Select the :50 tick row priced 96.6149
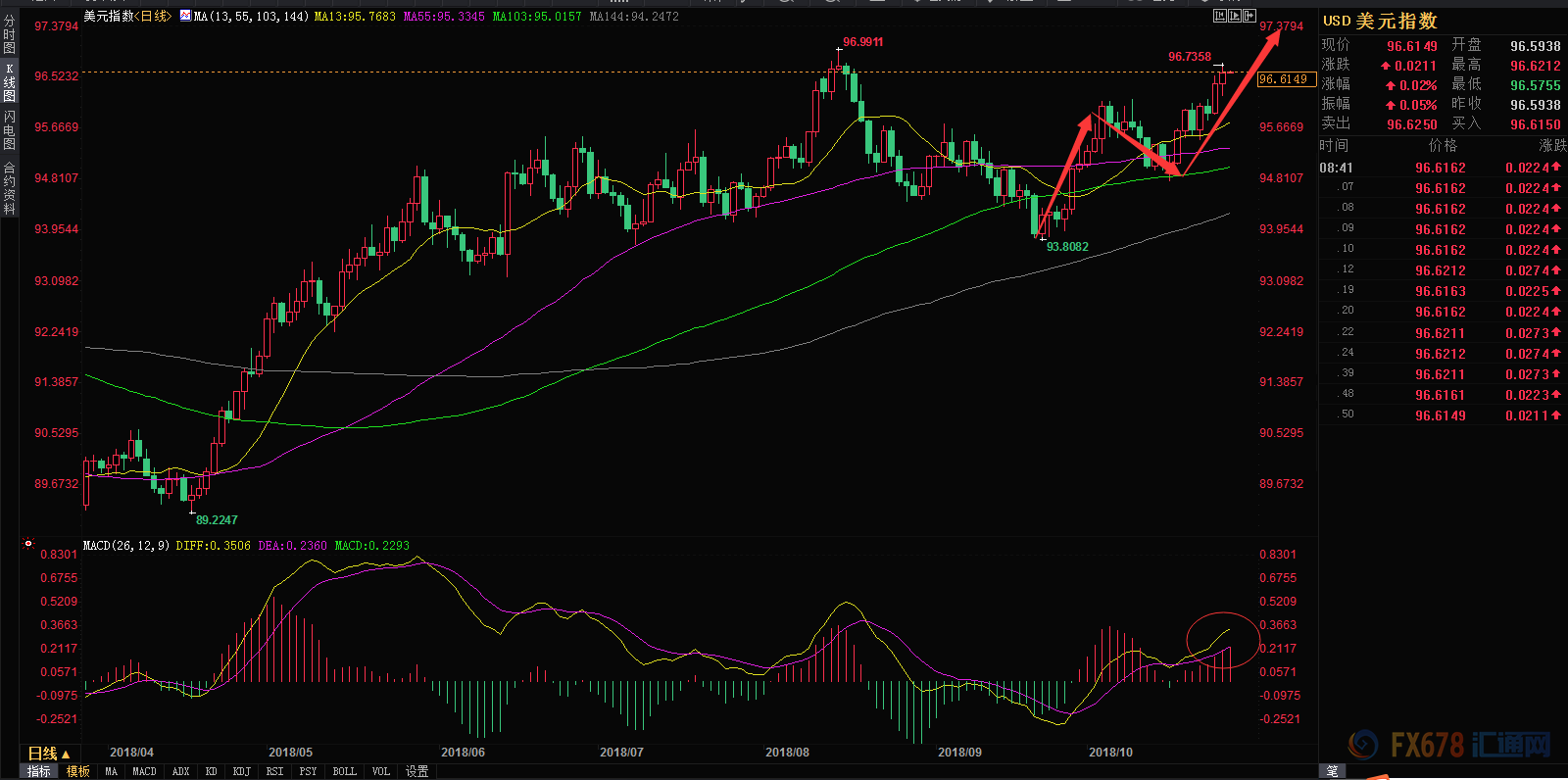 1442,415
